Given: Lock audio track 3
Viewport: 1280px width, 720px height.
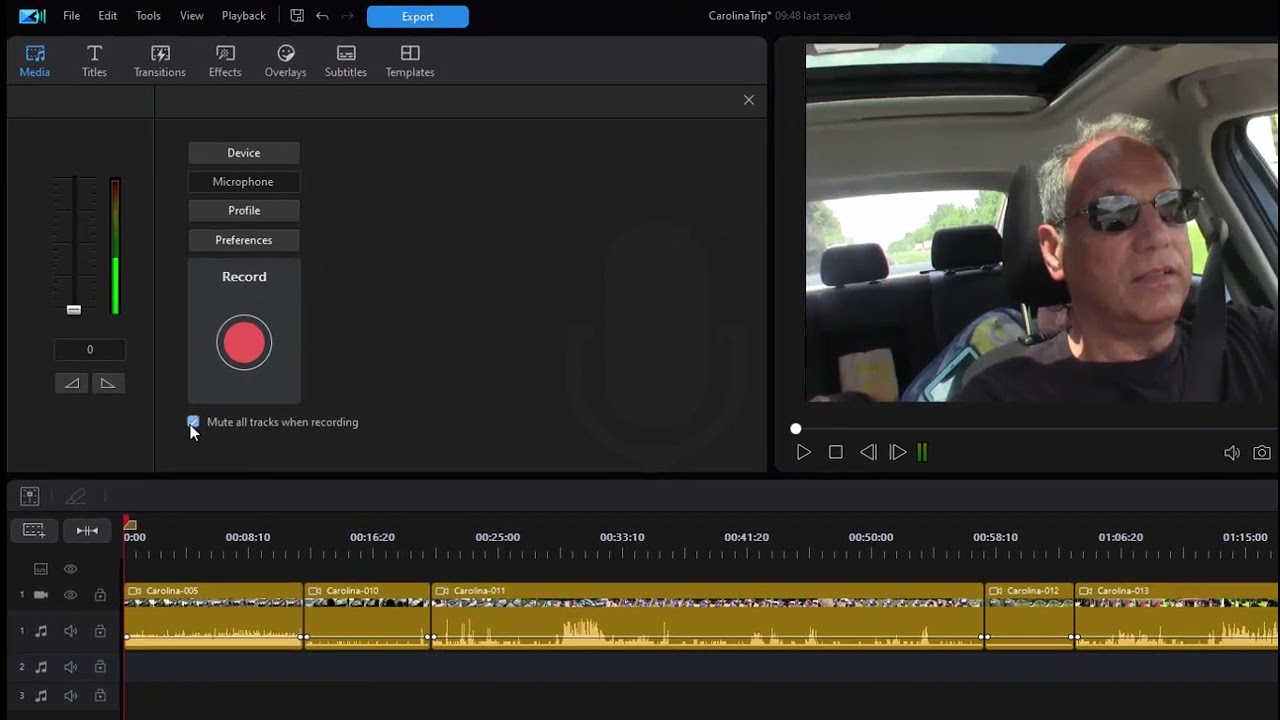Looking at the screenshot, I should pos(100,696).
